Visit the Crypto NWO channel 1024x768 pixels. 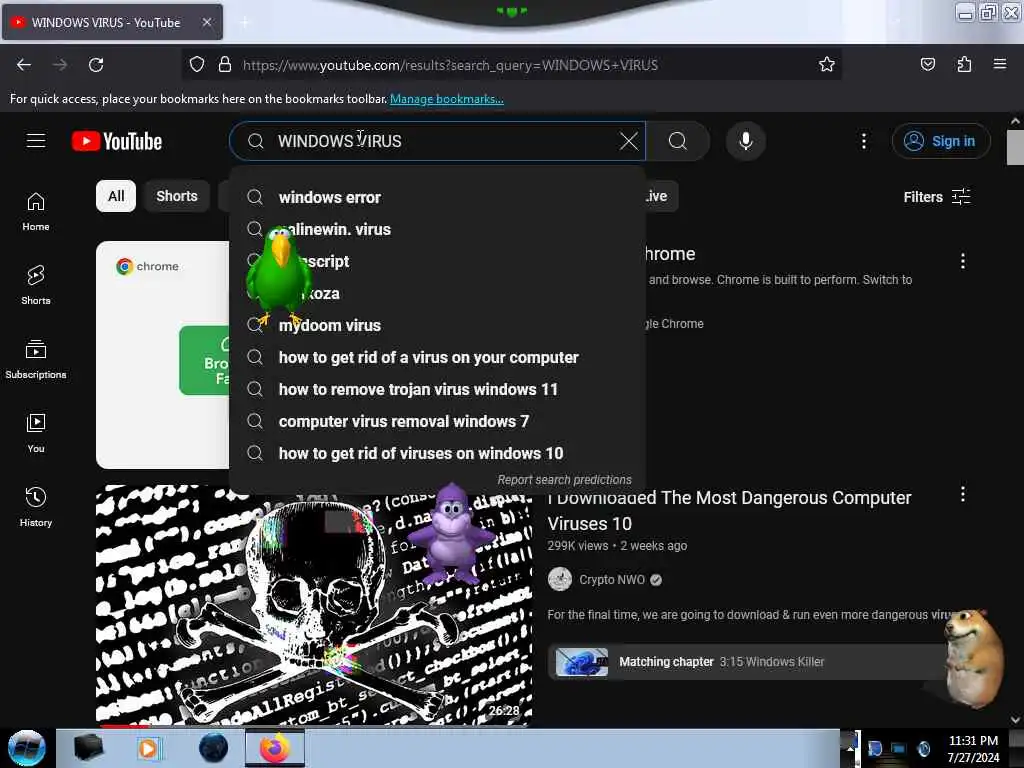[612, 579]
